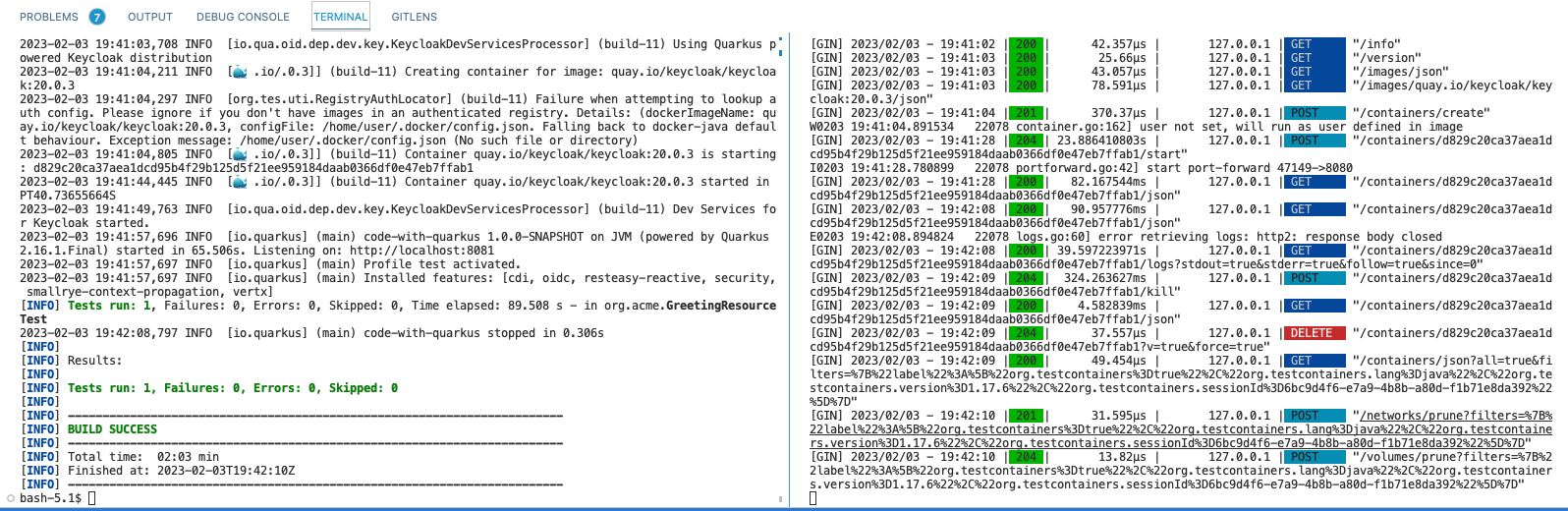Click the whale icon on the 'started in' line
This screenshot has height=511, width=1568.
pyautogui.click(x=240, y=182)
